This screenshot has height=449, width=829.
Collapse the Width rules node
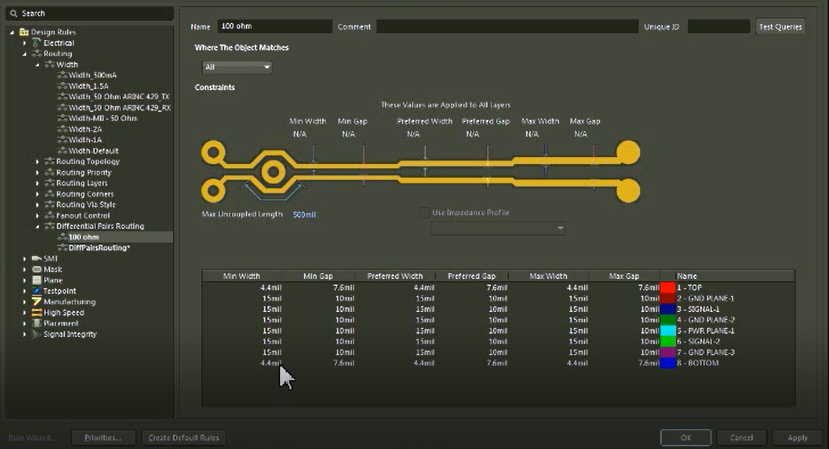point(38,65)
